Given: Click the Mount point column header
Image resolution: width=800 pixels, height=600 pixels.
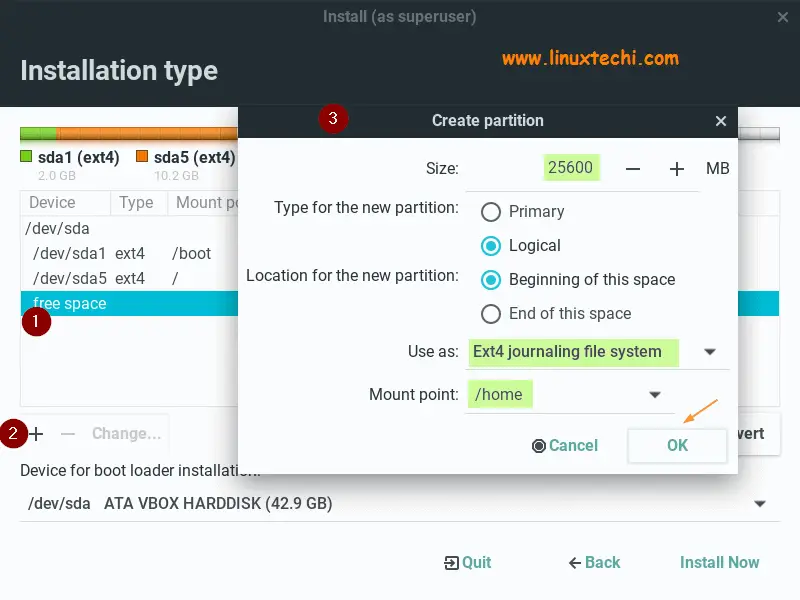Looking at the screenshot, I should [x=204, y=203].
